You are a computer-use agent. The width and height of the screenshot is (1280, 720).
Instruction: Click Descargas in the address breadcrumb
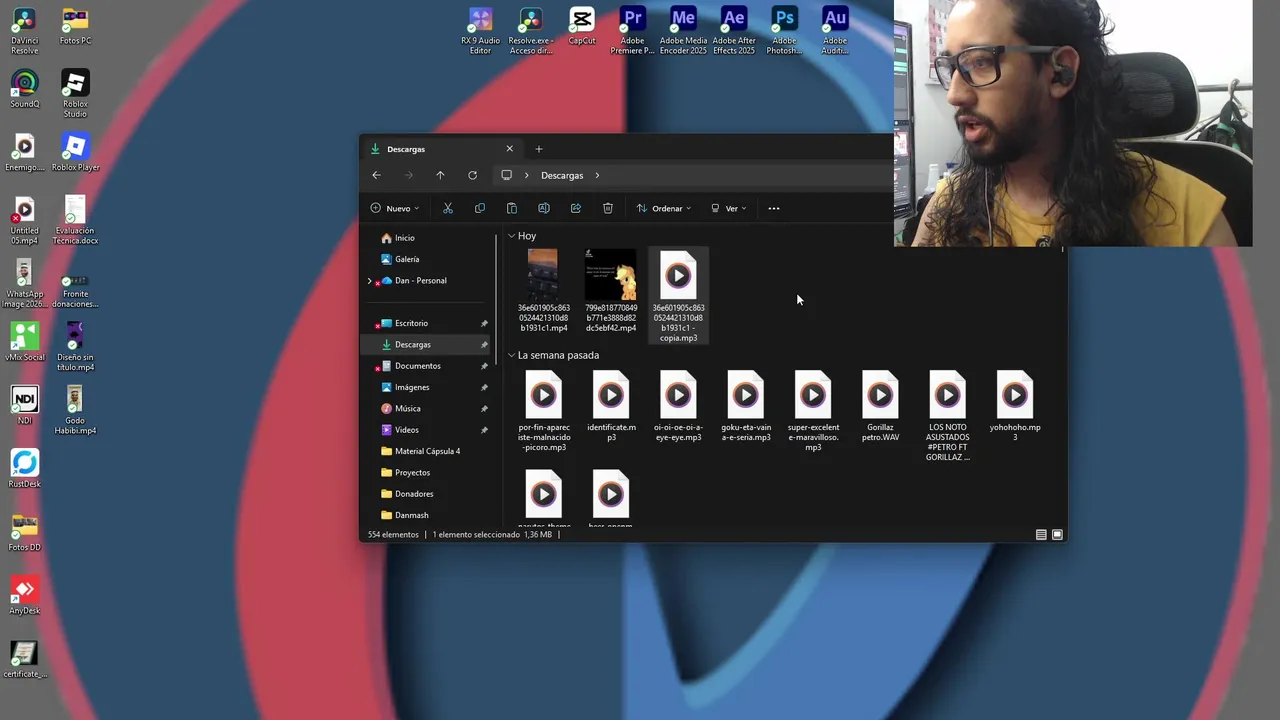point(562,175)
